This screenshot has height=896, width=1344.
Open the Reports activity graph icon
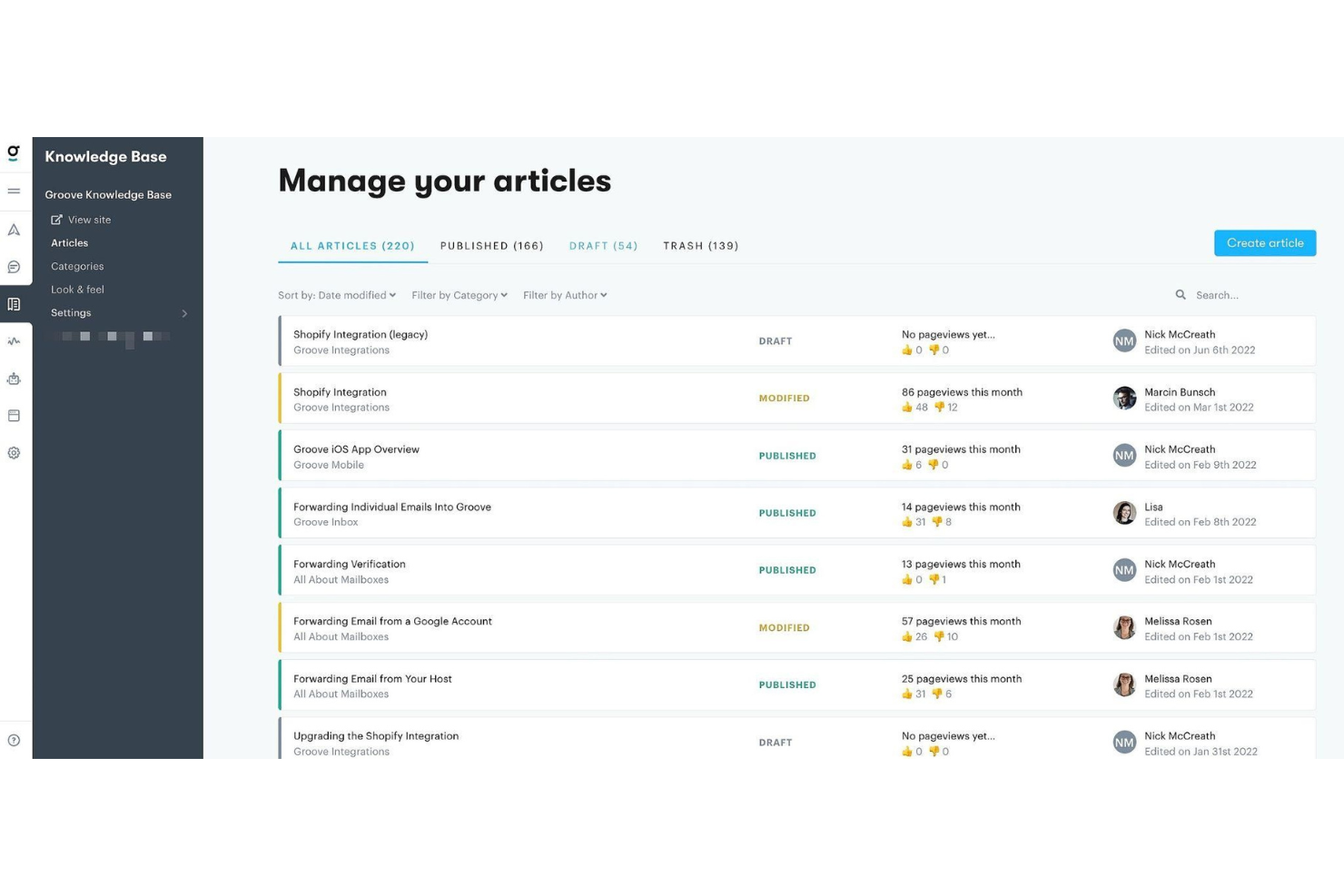click(14, 341)
